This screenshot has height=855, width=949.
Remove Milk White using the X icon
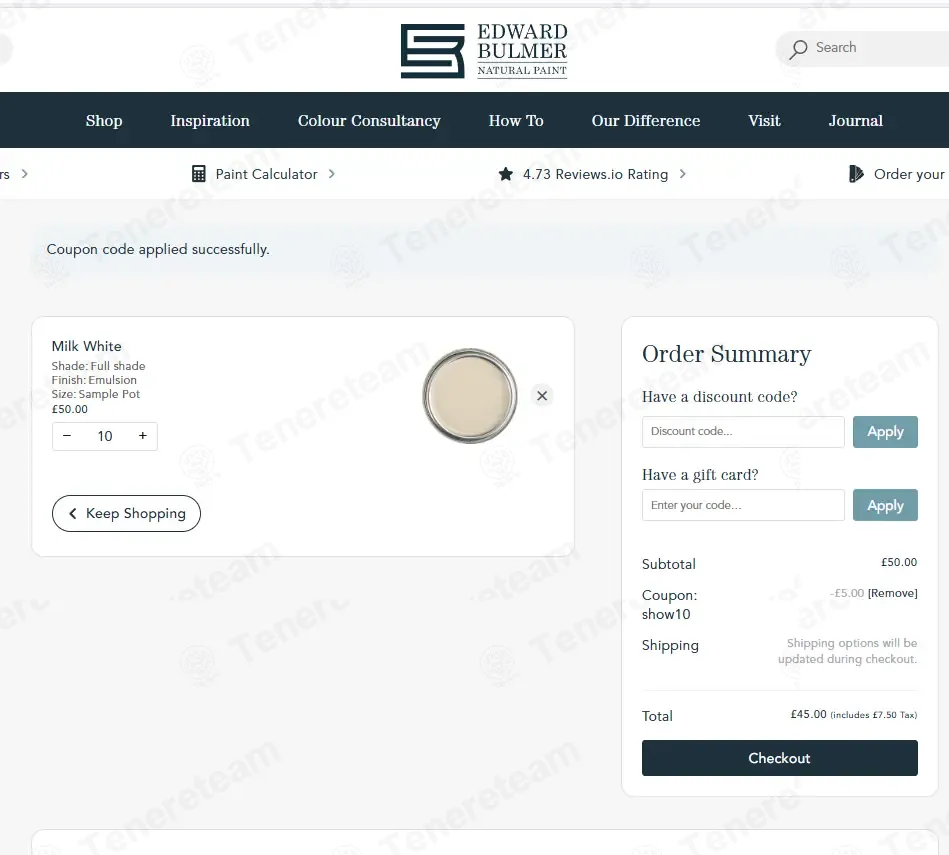(542, 396)
